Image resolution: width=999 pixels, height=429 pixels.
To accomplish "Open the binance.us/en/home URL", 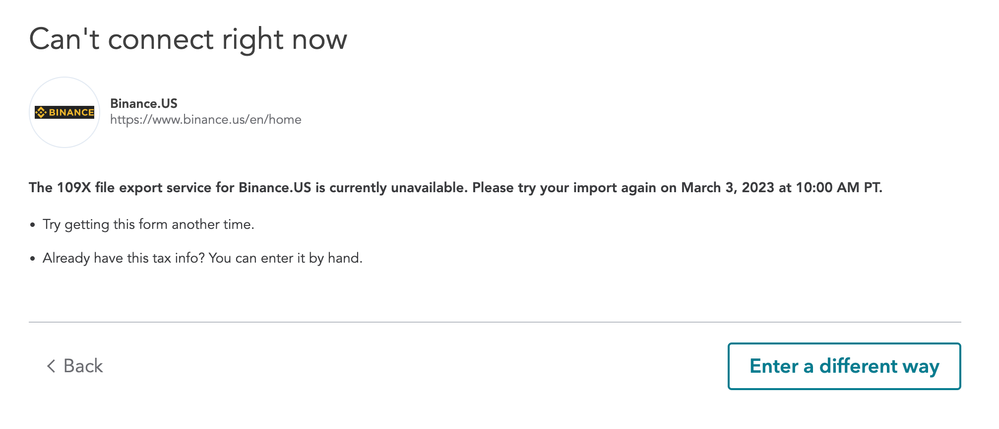I will tap(206, 119).
